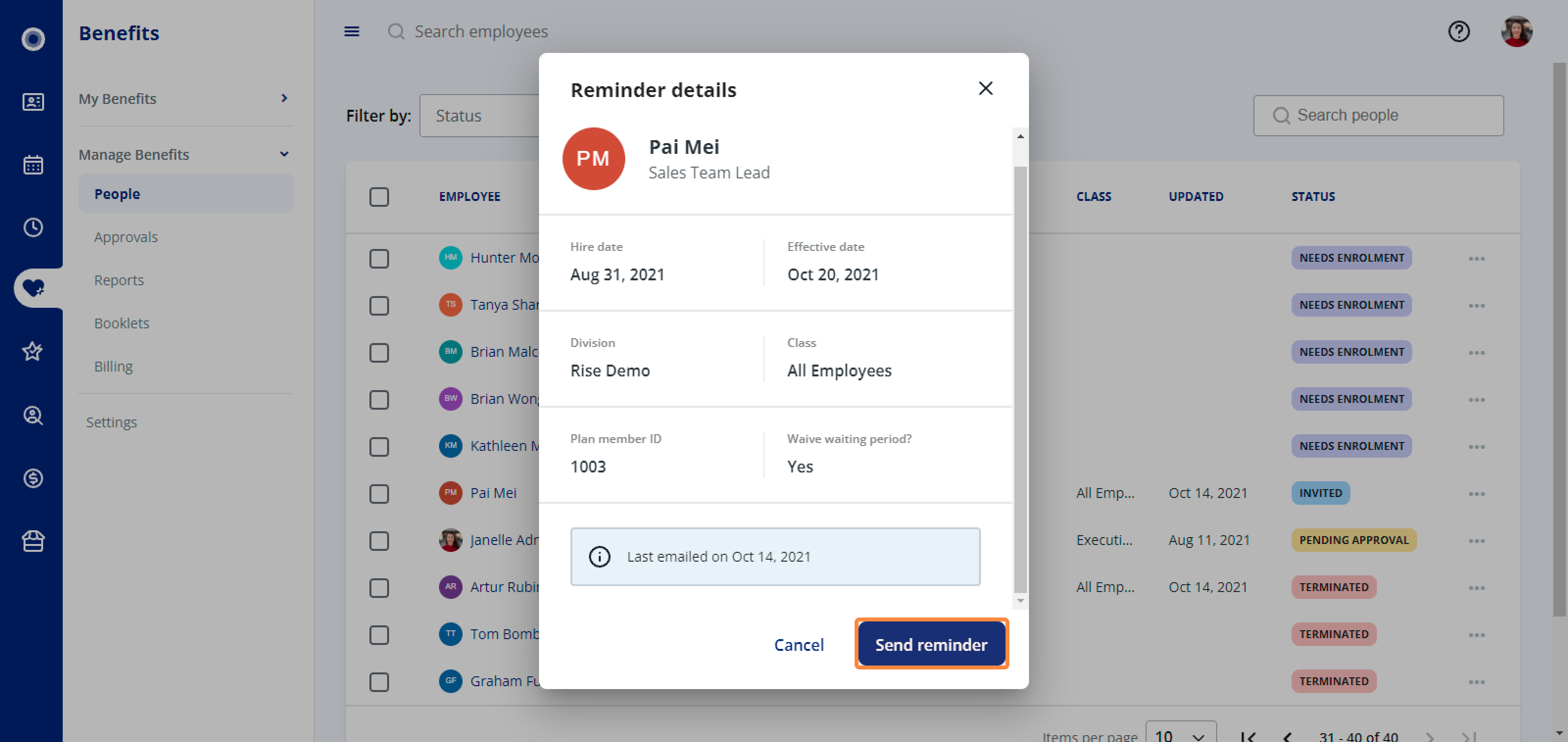Close the Reminder details dialog
1568x742 pixels.
click(985, 88)
